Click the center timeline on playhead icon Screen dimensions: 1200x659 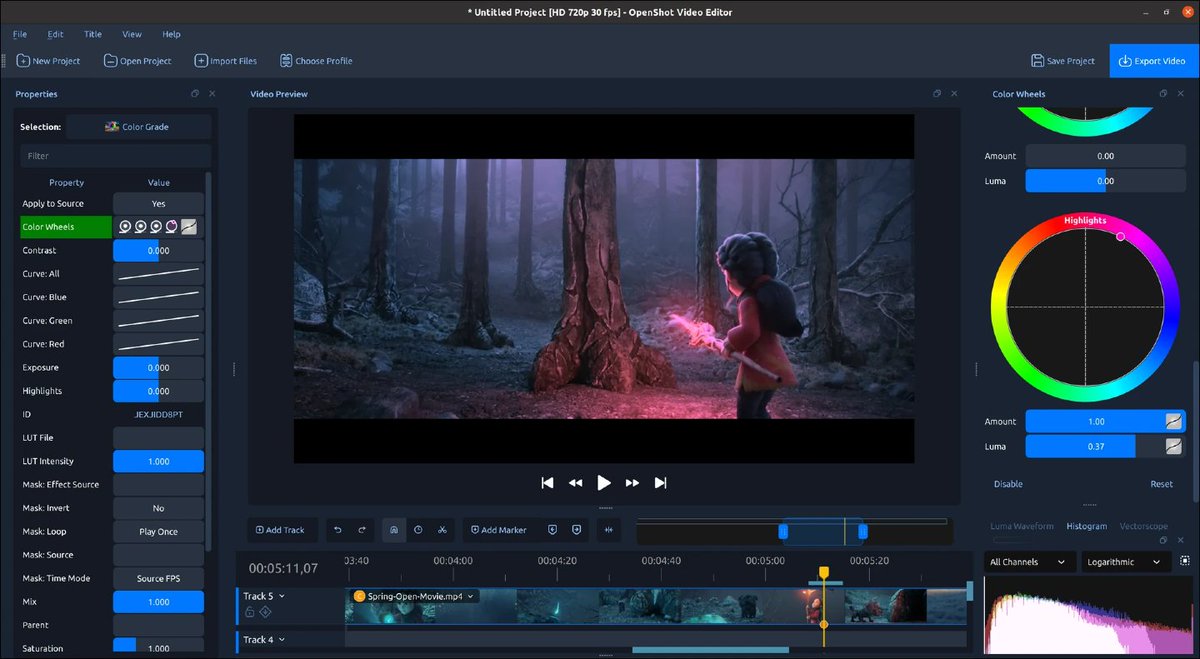click(609, 530)
